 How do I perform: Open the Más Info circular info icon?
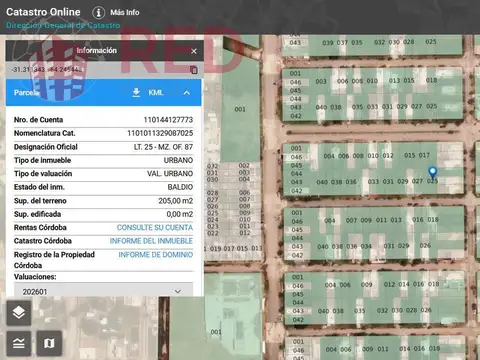click(98, 13)
